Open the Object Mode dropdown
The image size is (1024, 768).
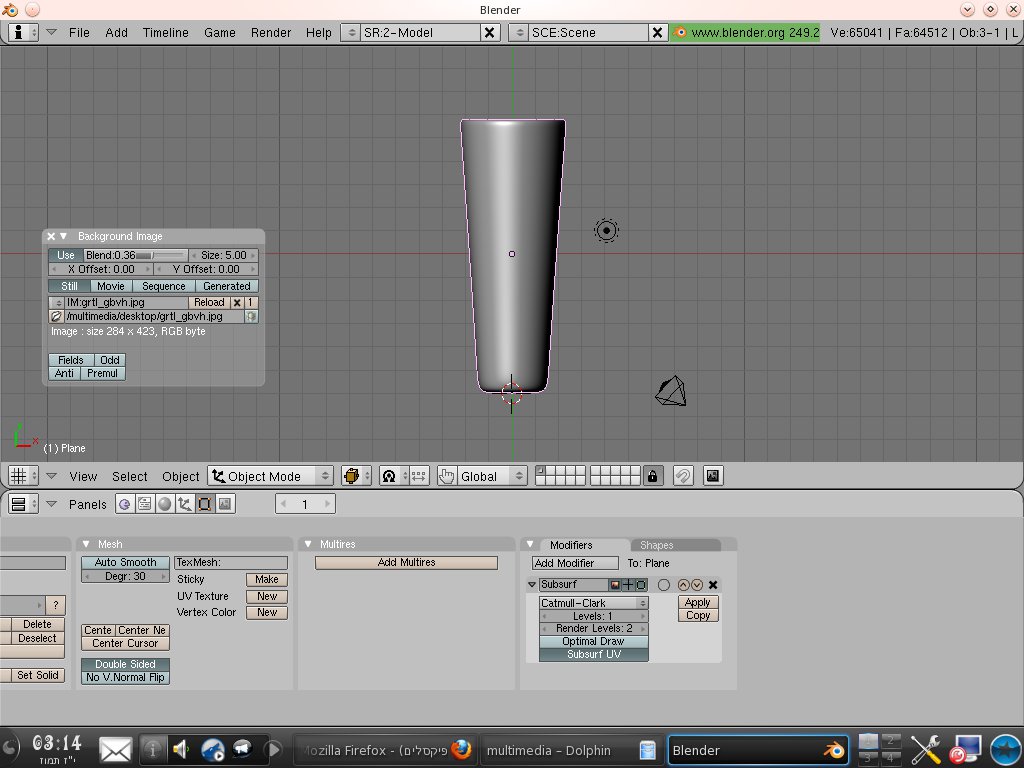[270, 476]
